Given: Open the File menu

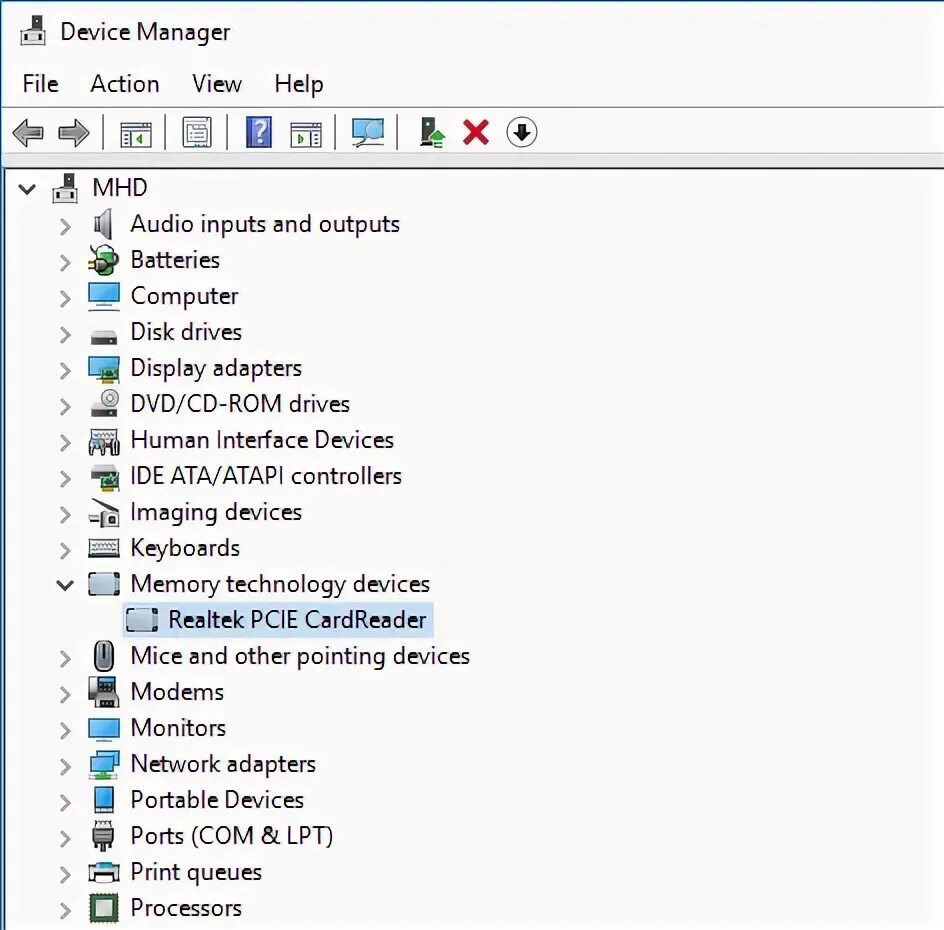Looking at the screenshot, I should tap(40, 84).
